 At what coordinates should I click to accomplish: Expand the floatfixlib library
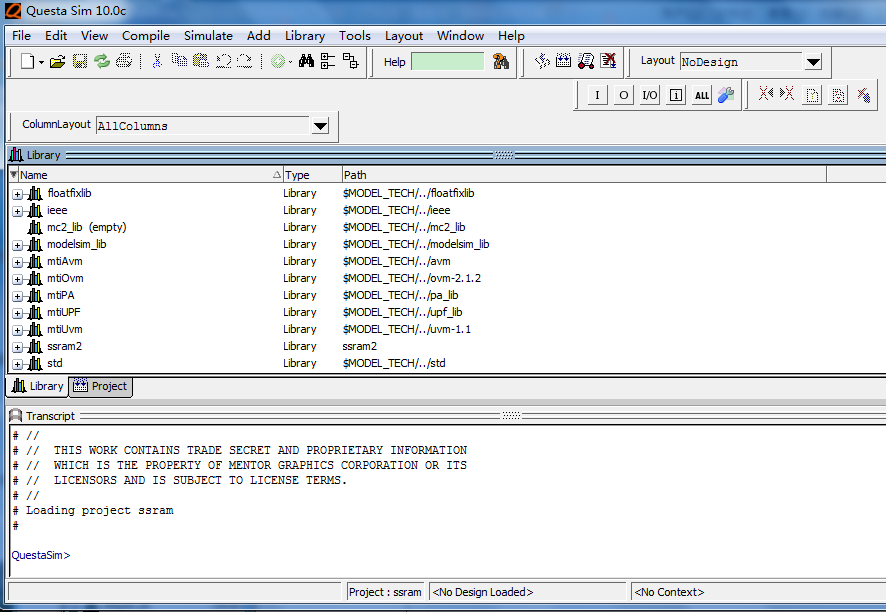click(18, 194)
